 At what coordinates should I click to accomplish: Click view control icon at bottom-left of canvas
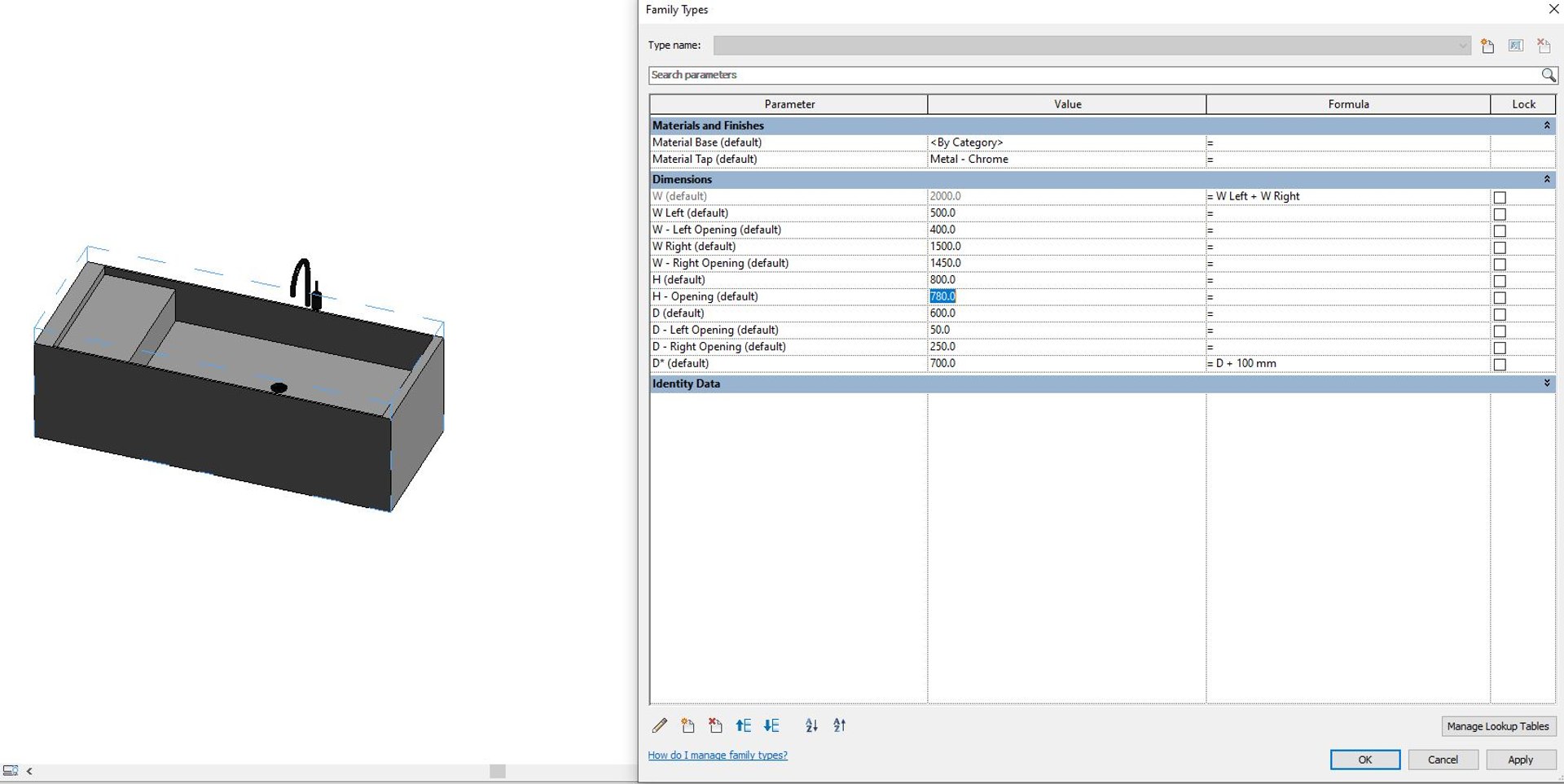(11, 770)
